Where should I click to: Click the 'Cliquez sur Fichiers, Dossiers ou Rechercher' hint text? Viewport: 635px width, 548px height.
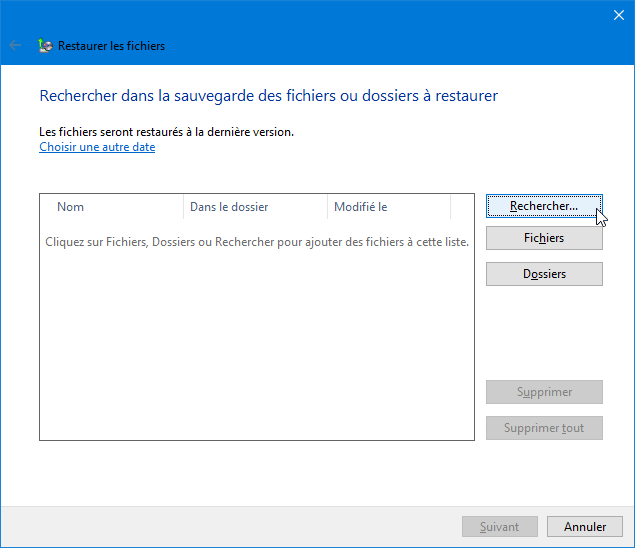[257, 242]
